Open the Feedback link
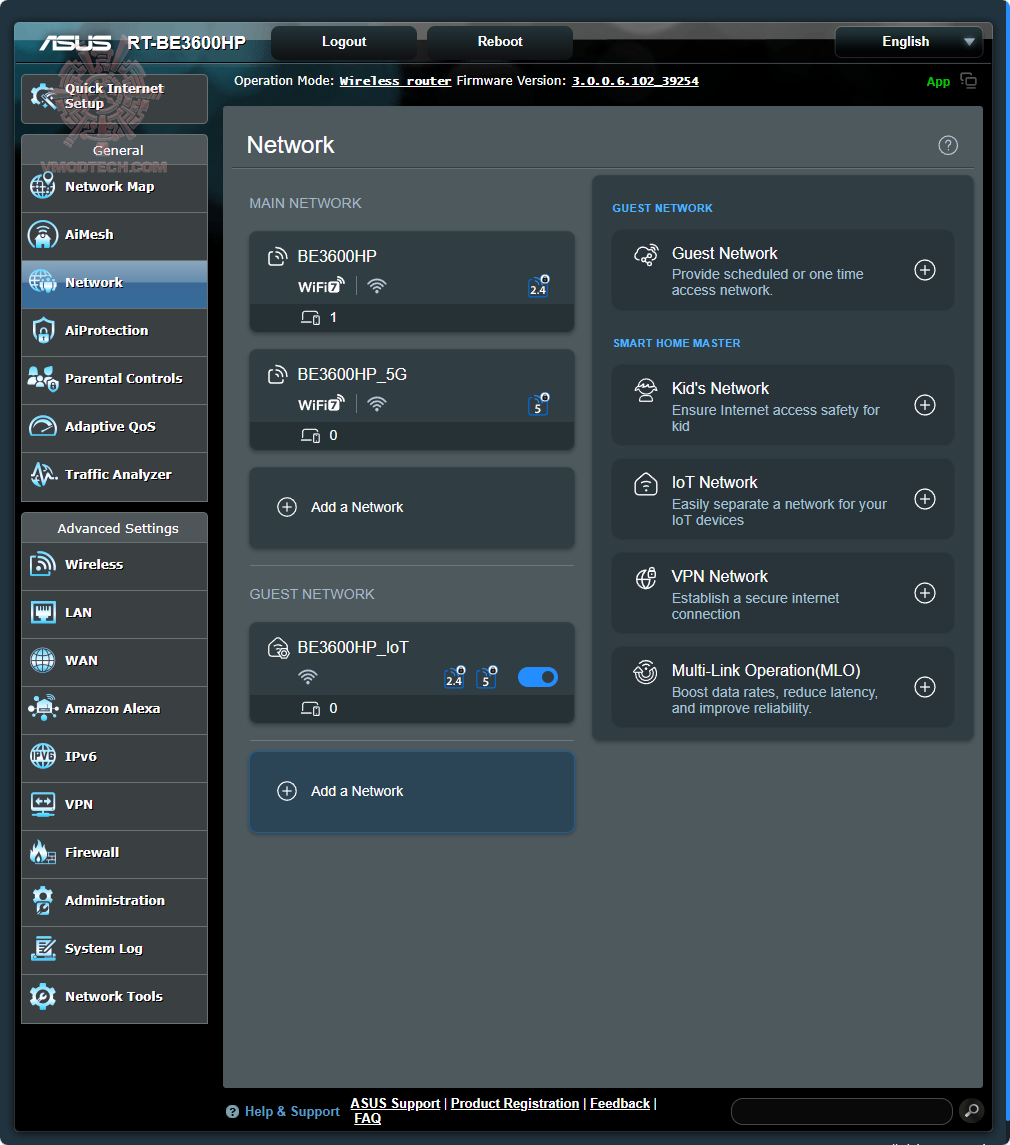The image size is (1010, 1145). coord(619,1103)
